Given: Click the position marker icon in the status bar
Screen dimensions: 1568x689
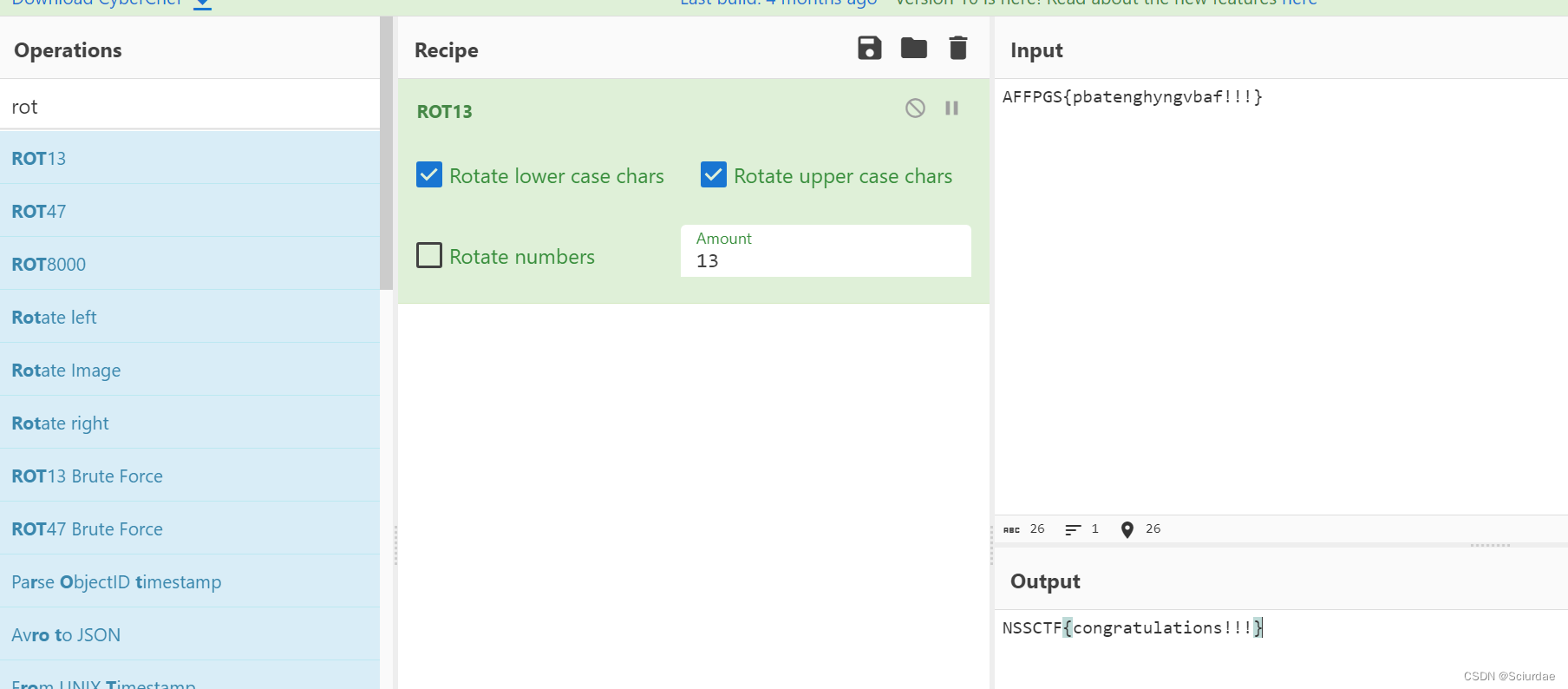Looking at the screenshot, I should [x=1127, y=529].
